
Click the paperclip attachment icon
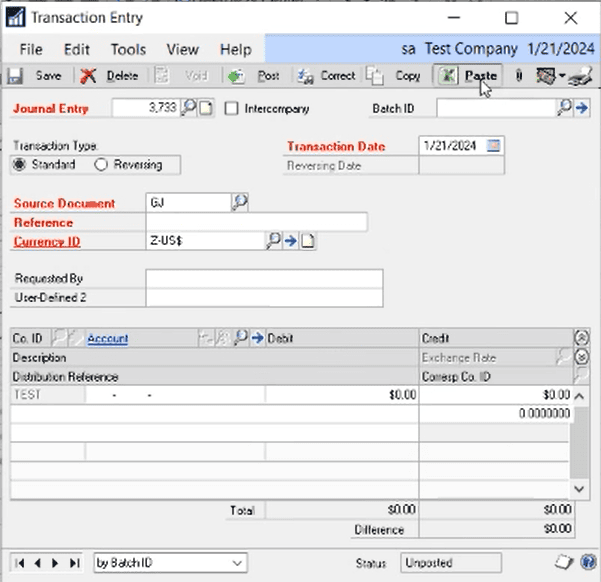click(519, 76)
